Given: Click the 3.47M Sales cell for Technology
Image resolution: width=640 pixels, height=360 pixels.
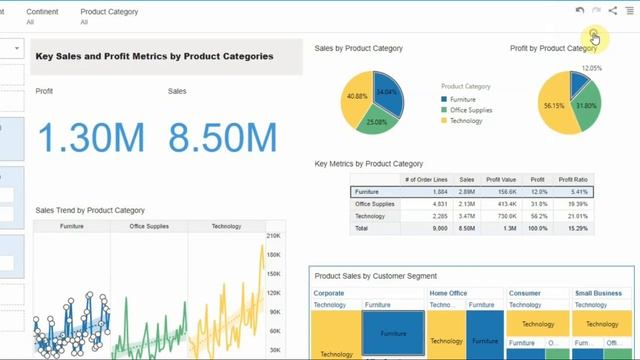Looking at the screenshot, I should tap(467, 216).
